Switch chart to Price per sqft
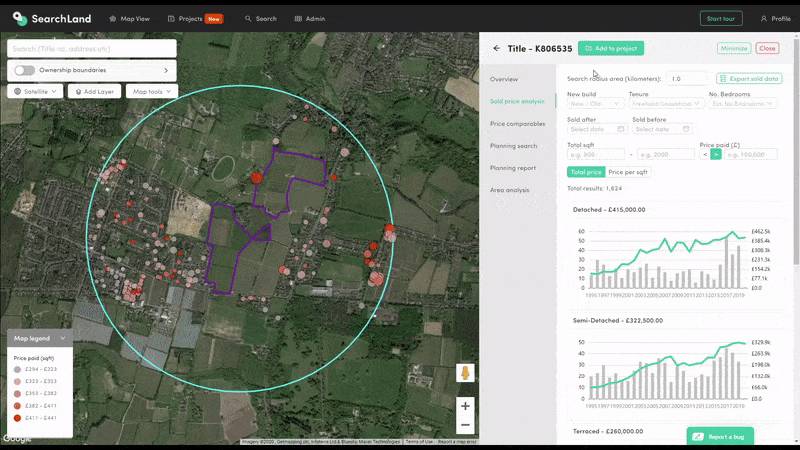The image size is (800, 450). pyautogui.click(x=628, y=172)
